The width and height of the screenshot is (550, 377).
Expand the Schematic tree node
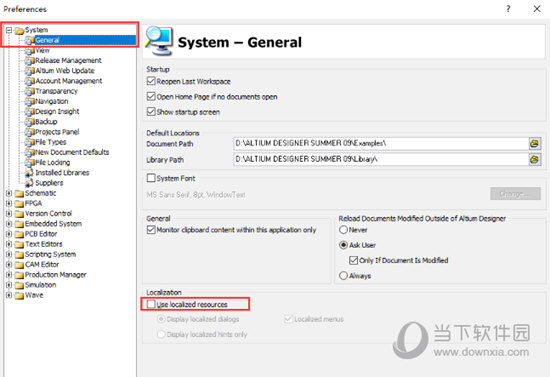click(x=9, y=193)
